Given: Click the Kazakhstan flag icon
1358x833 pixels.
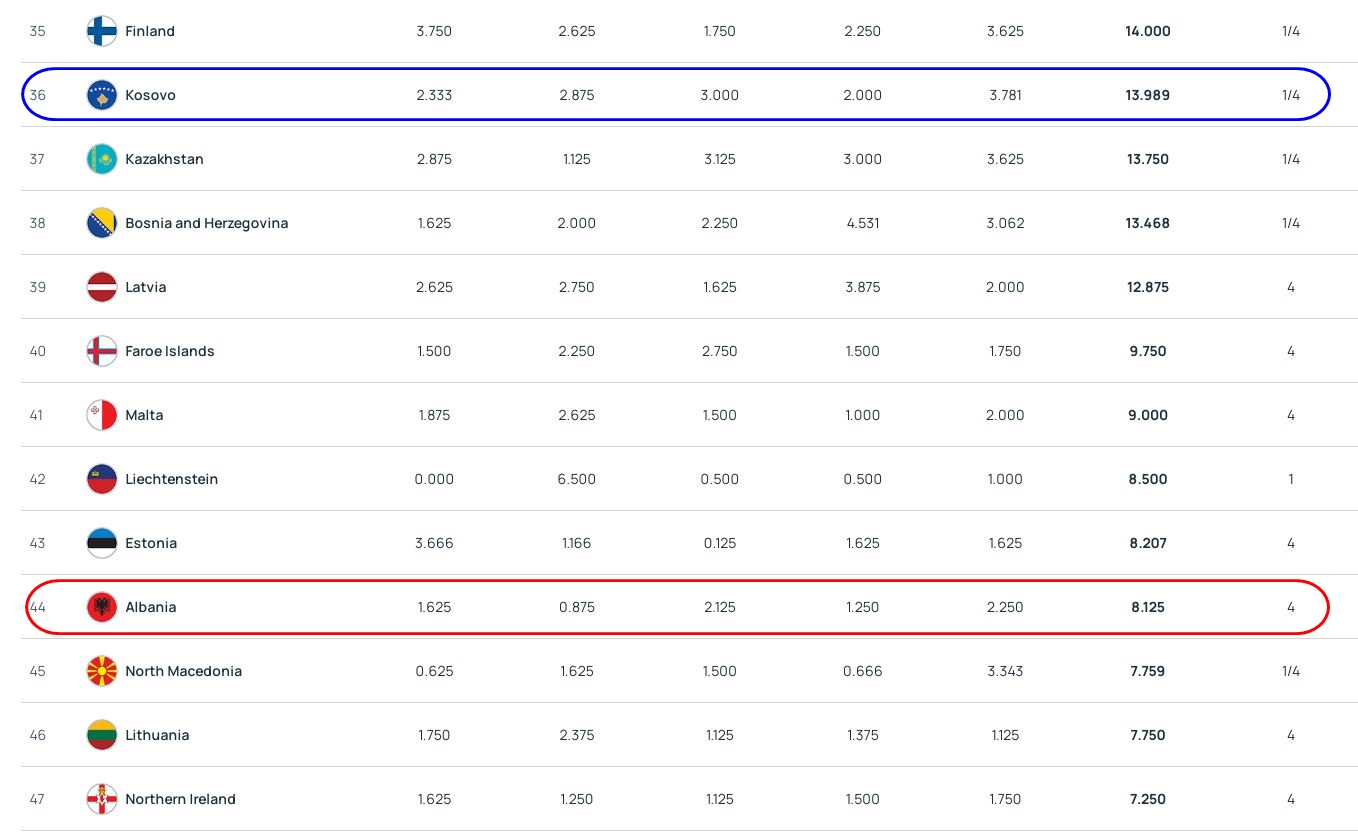Looking at the screenshot, I should 102,159.
